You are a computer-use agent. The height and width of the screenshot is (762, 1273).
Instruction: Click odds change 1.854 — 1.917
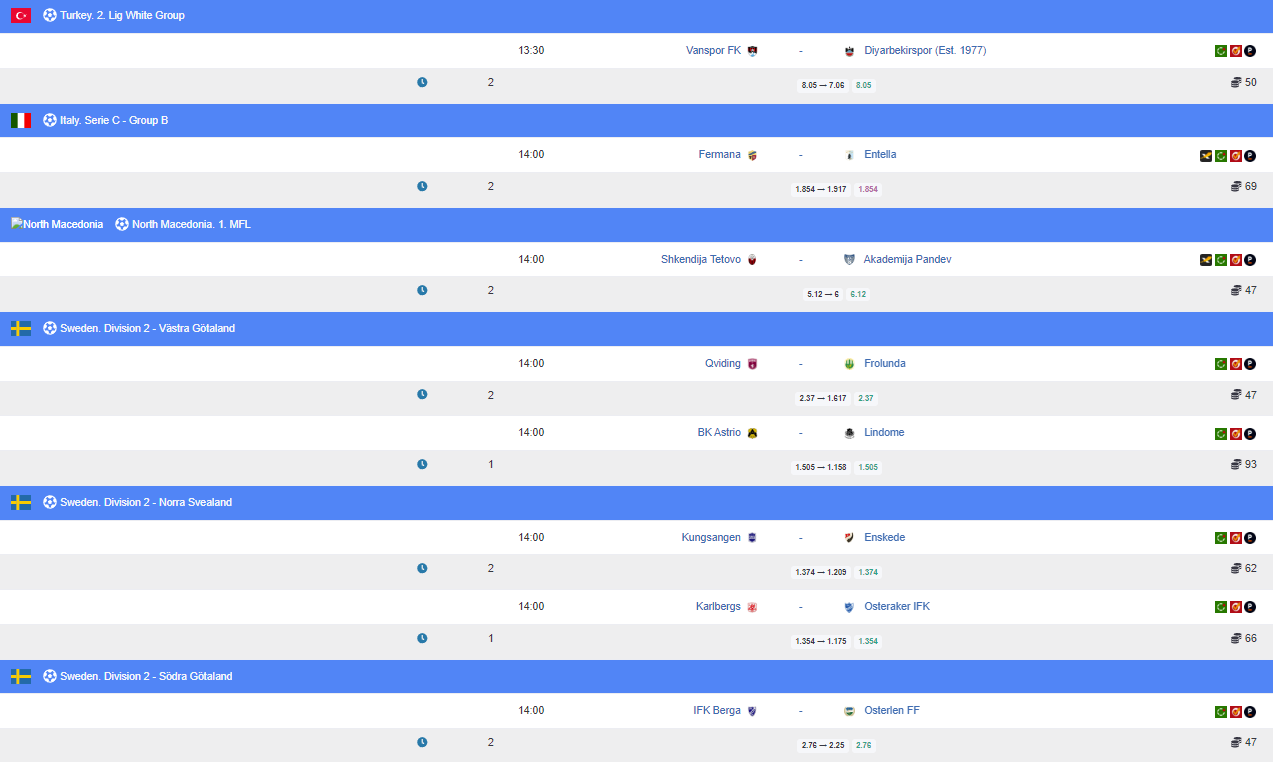tap(821, 189)
